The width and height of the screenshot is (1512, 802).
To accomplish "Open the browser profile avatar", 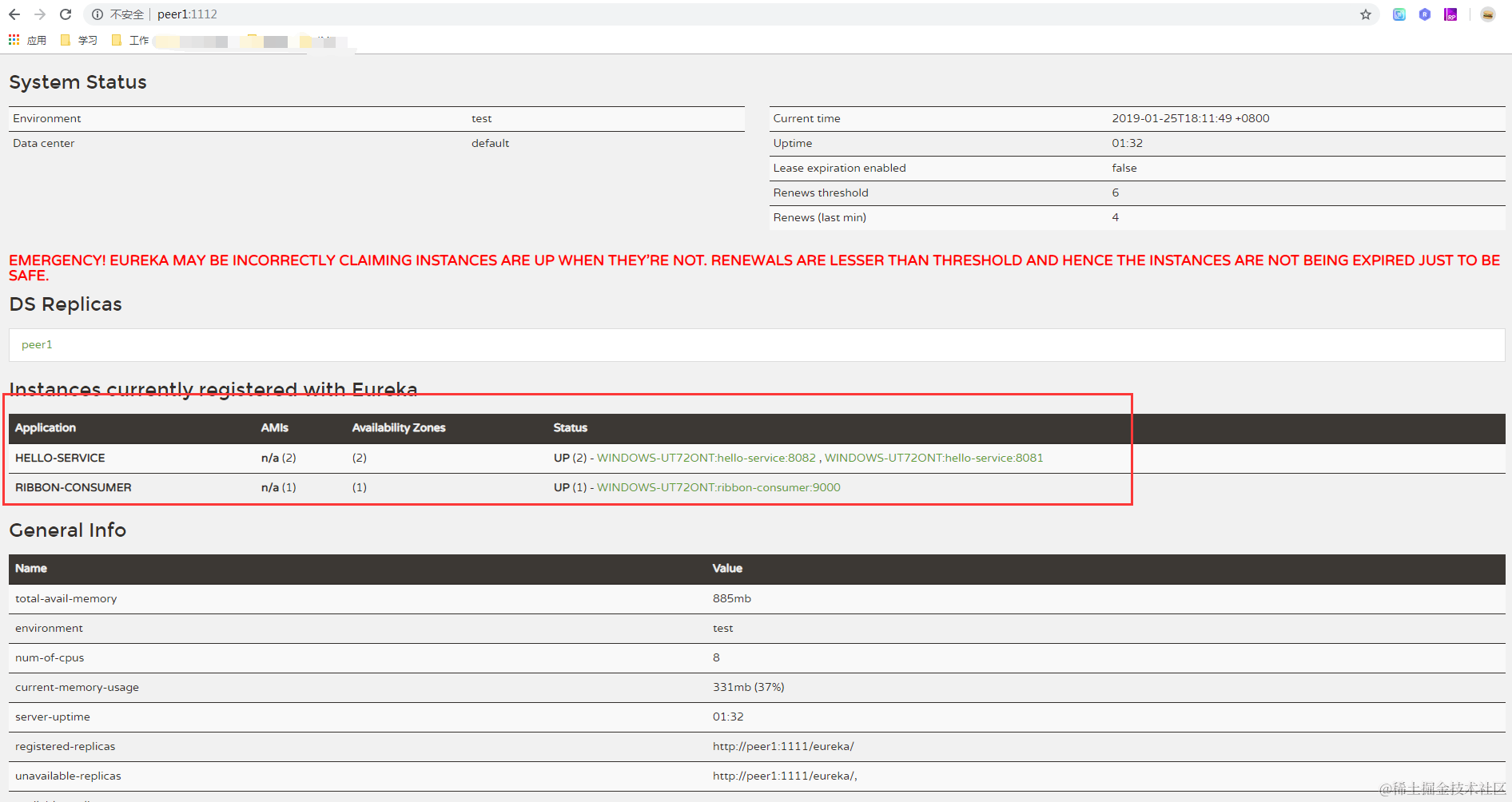I will pyautogui.click(x=1488, y=14).
